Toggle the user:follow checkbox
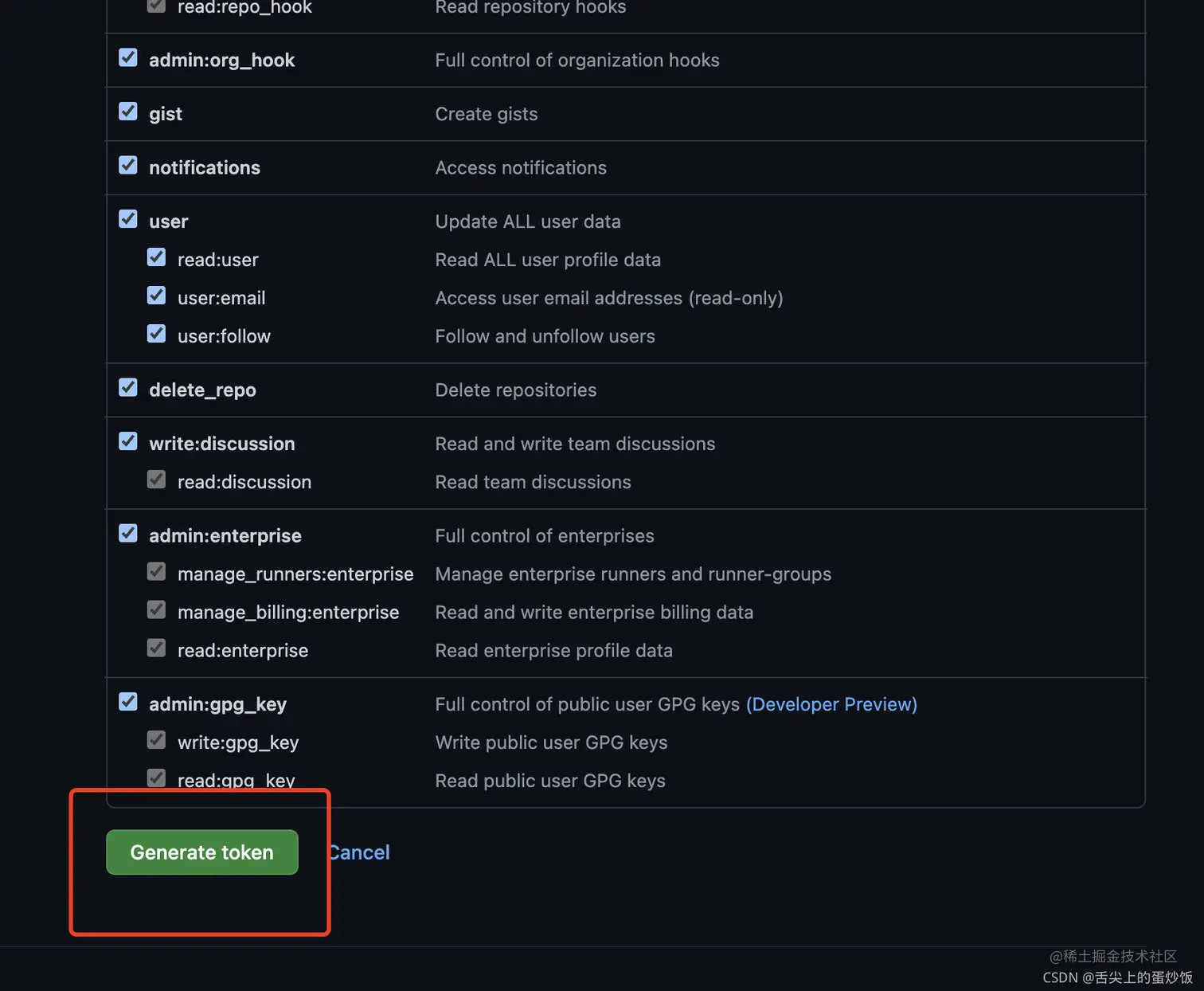Screen dimensions: 1204x991 [x=157, y=334]
